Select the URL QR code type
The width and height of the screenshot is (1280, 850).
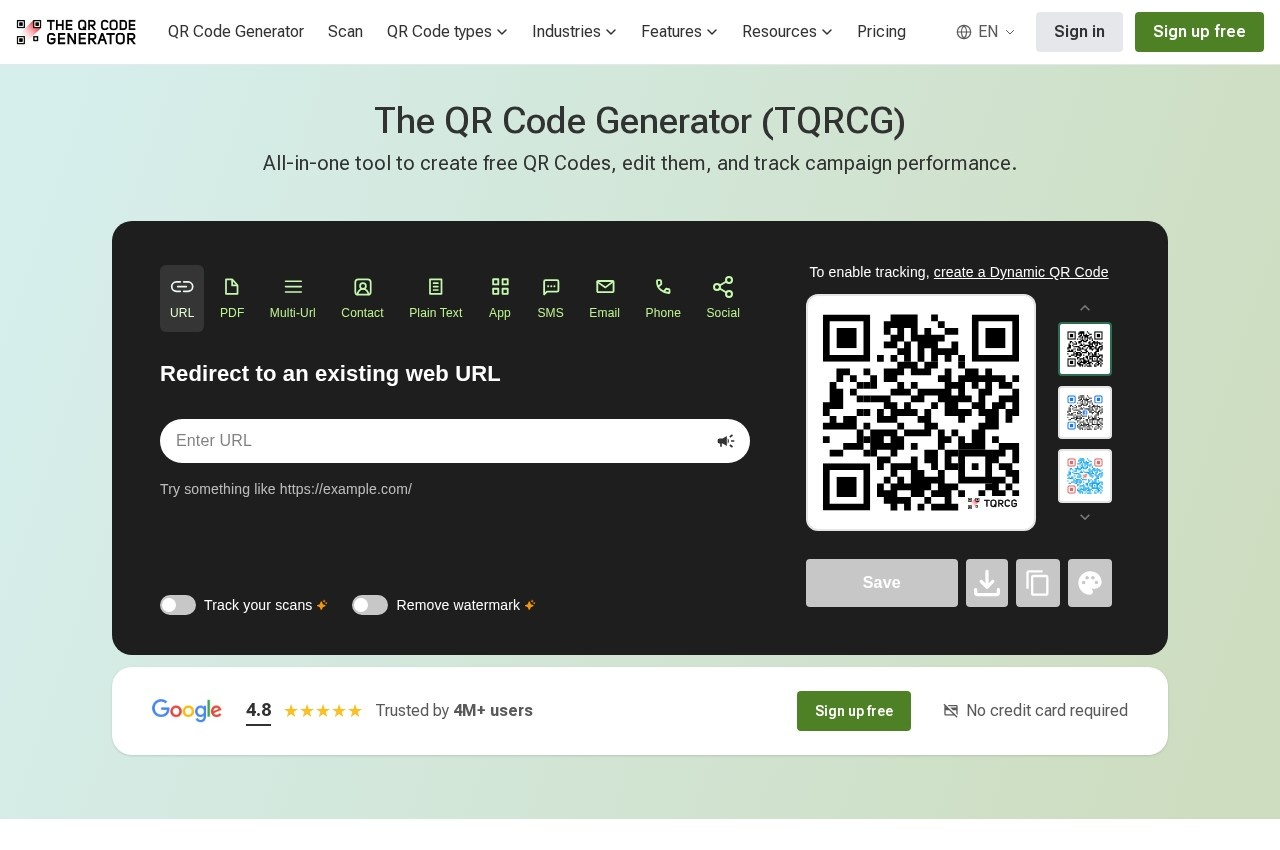click(x=182, y=298)
